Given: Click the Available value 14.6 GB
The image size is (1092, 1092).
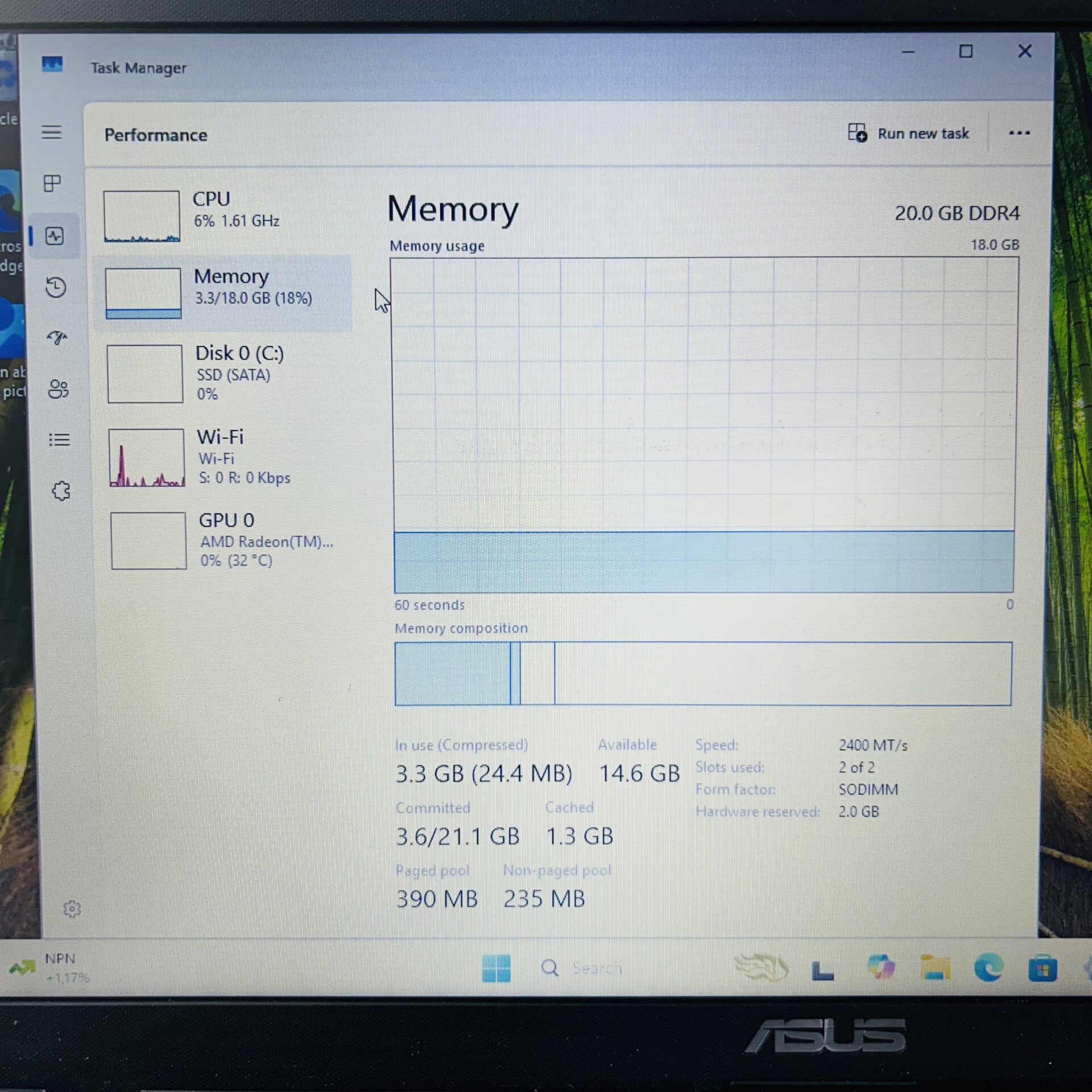Looking at the screenshot, I should tap(639, 773).
